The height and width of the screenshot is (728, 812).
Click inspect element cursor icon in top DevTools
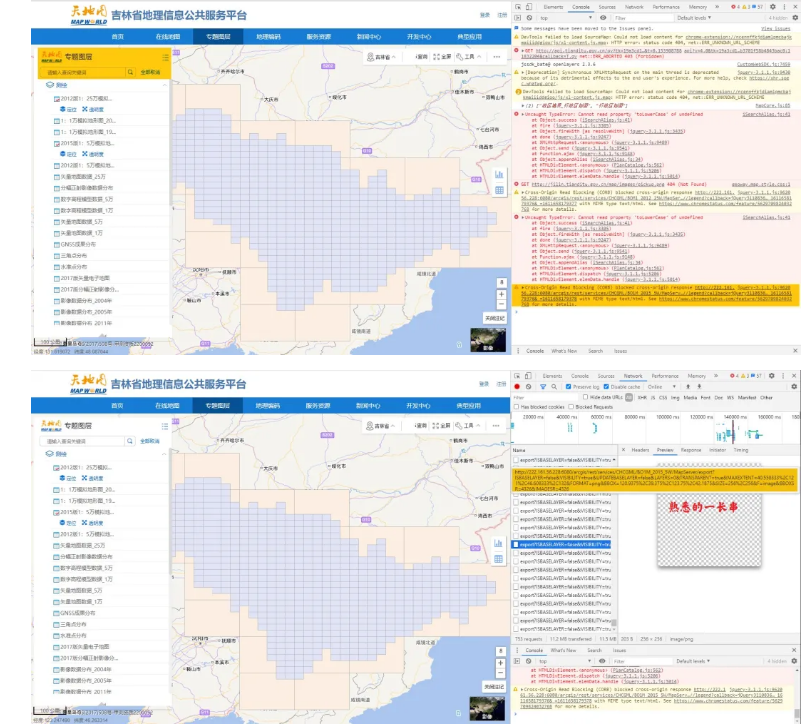[x=519, y=7]
